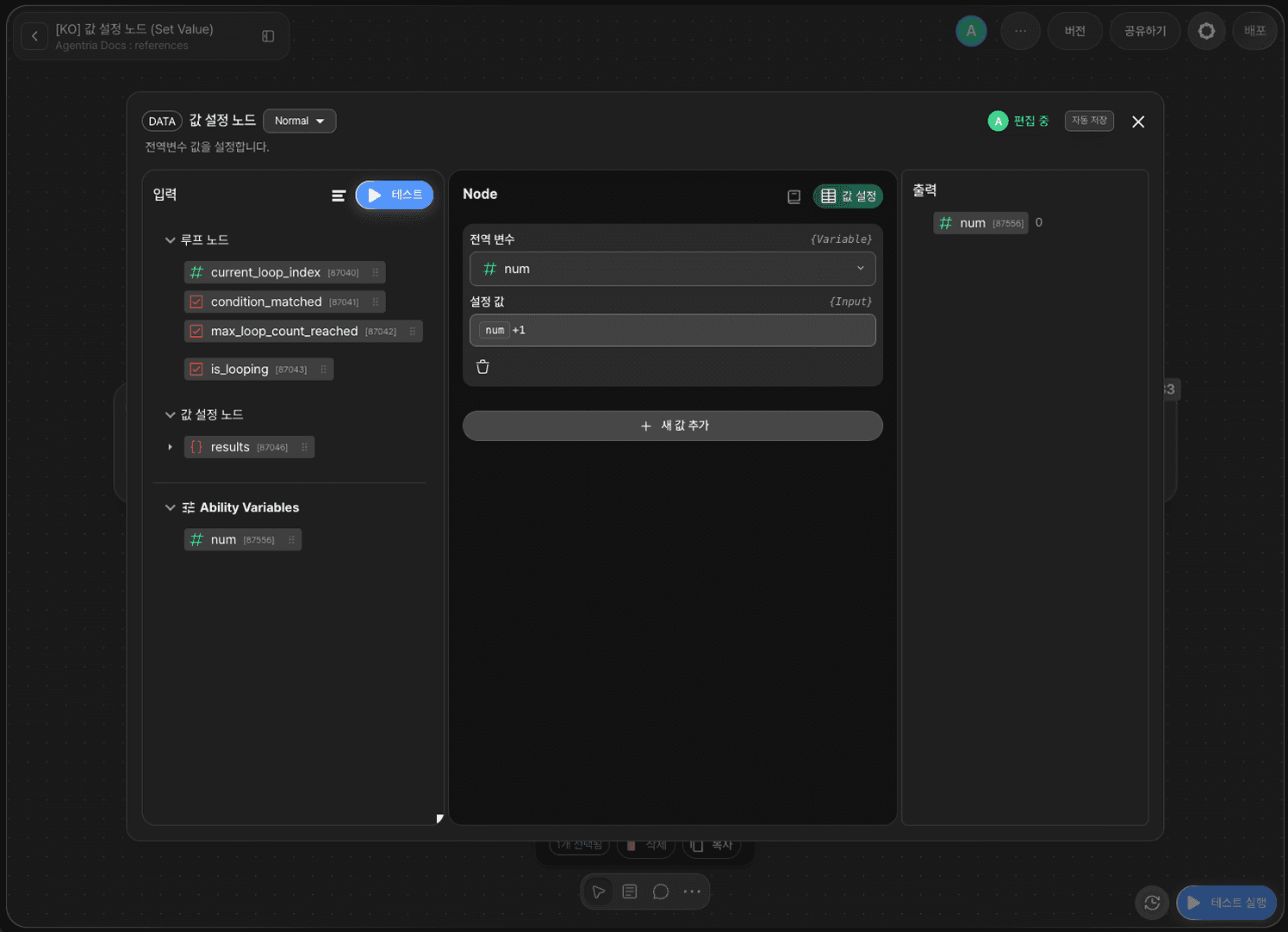This screenshot has width=1288, height=932.
Task: Select the cursor tool in bottom toolbar
Action: (x=598, y=892)
